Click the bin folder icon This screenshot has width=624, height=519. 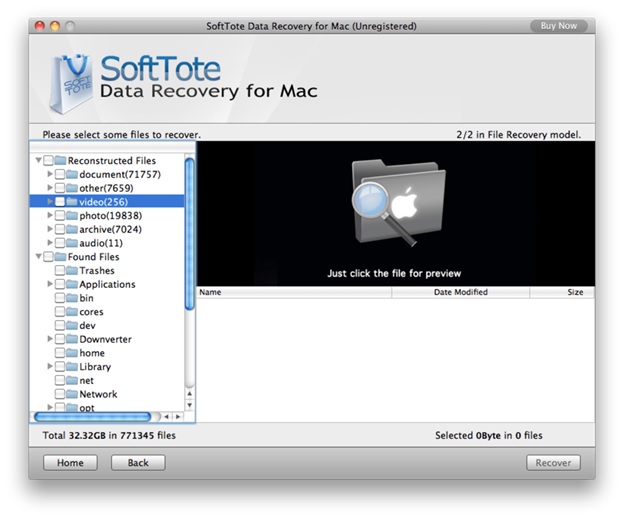(72, 298)
